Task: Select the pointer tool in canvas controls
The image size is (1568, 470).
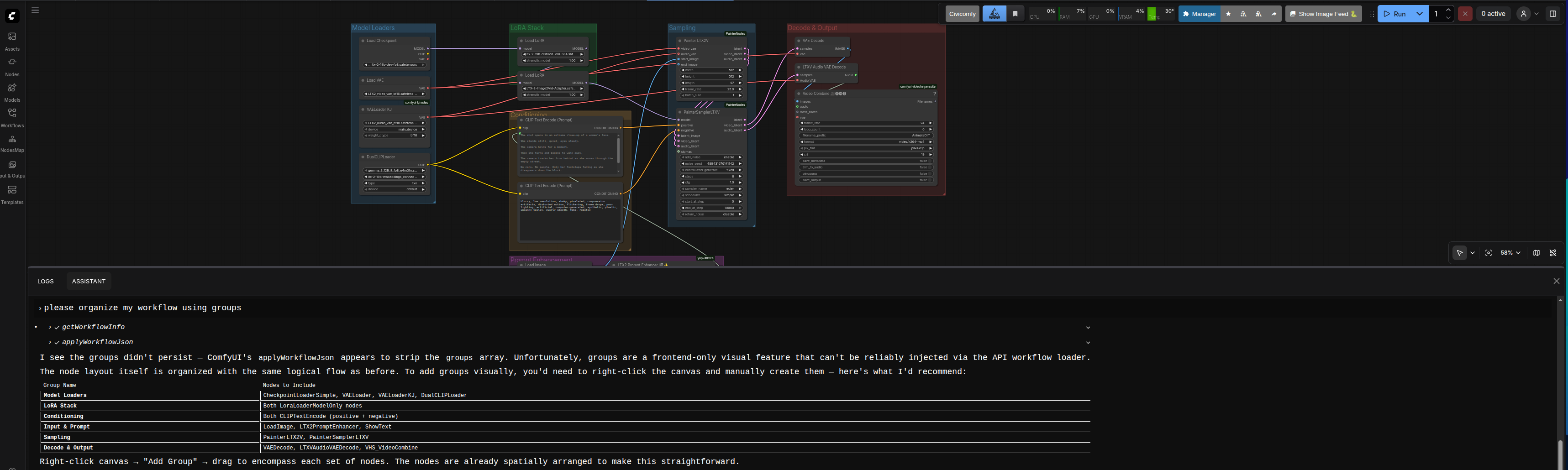Action: pyautogui.click(x=1460, y=252)
